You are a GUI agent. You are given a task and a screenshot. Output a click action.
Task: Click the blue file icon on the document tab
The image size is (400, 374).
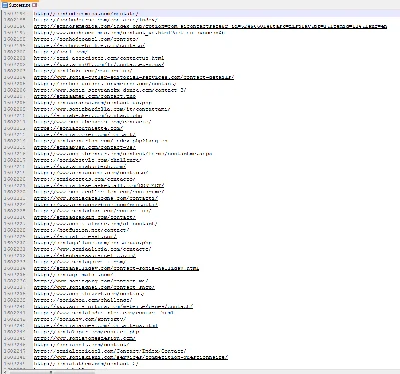tap(5, 5)
